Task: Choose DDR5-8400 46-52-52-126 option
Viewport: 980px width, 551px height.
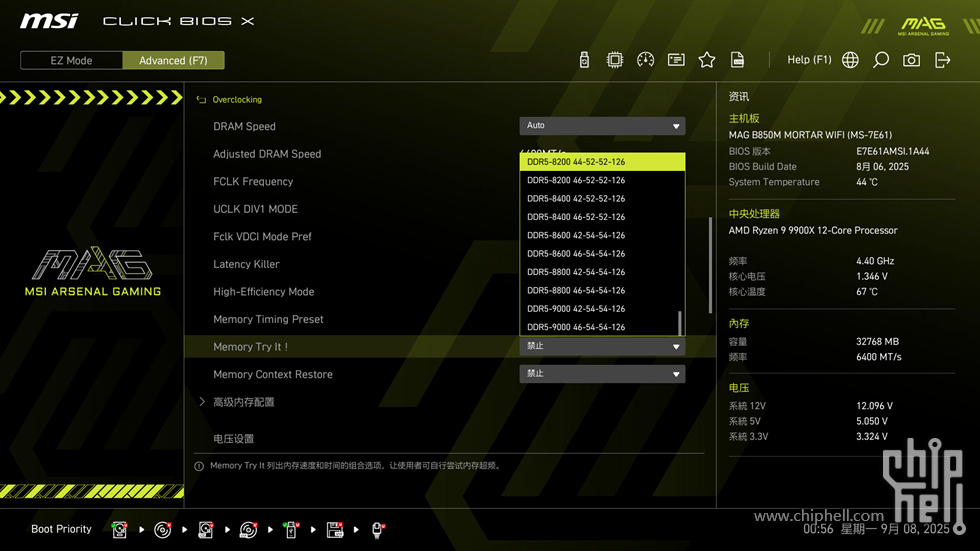Action: [602, 217]
